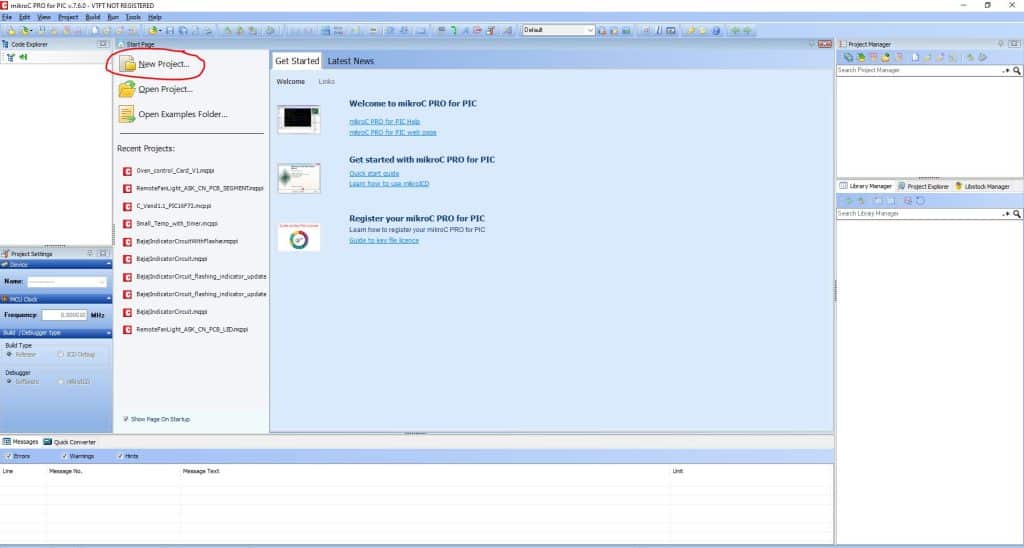Viewport: 1024px width, 548px height.
Task: Select the Software debugger radio
Action: click(x=9, y=381)
